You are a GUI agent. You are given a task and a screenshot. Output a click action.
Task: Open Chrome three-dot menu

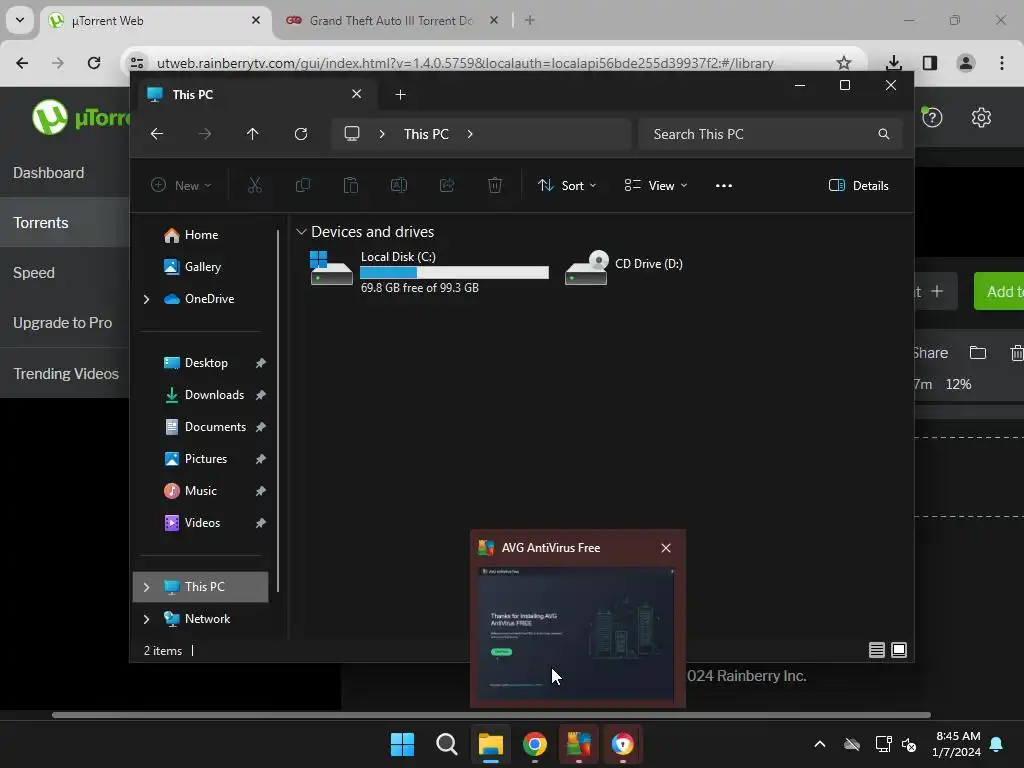[x=1002, y=63]
